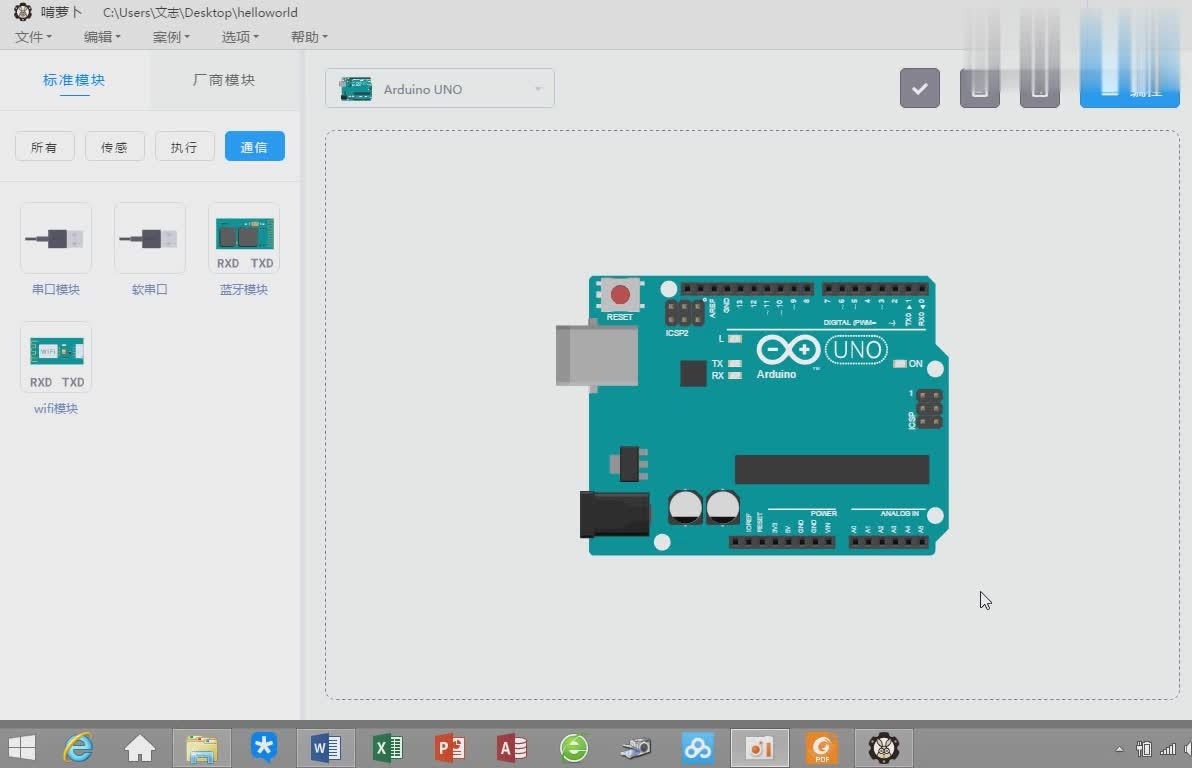Open the 文件 menu
Screen dimensions: 1192x768
tap(33, 36)
